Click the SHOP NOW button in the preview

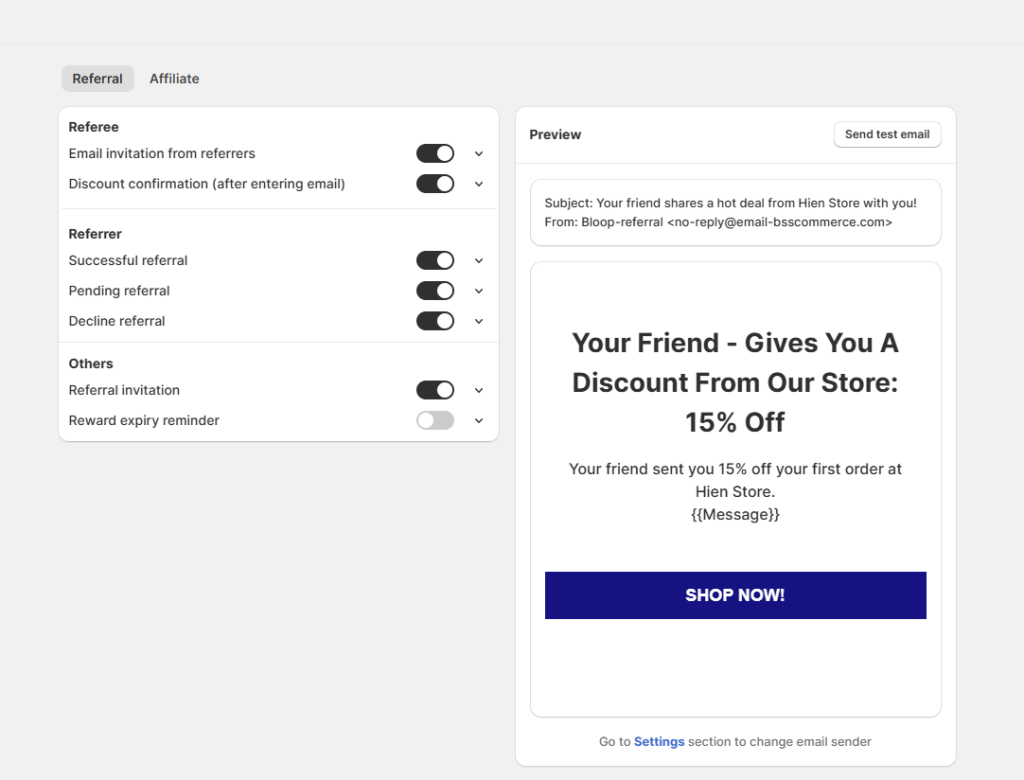(735, 594)
